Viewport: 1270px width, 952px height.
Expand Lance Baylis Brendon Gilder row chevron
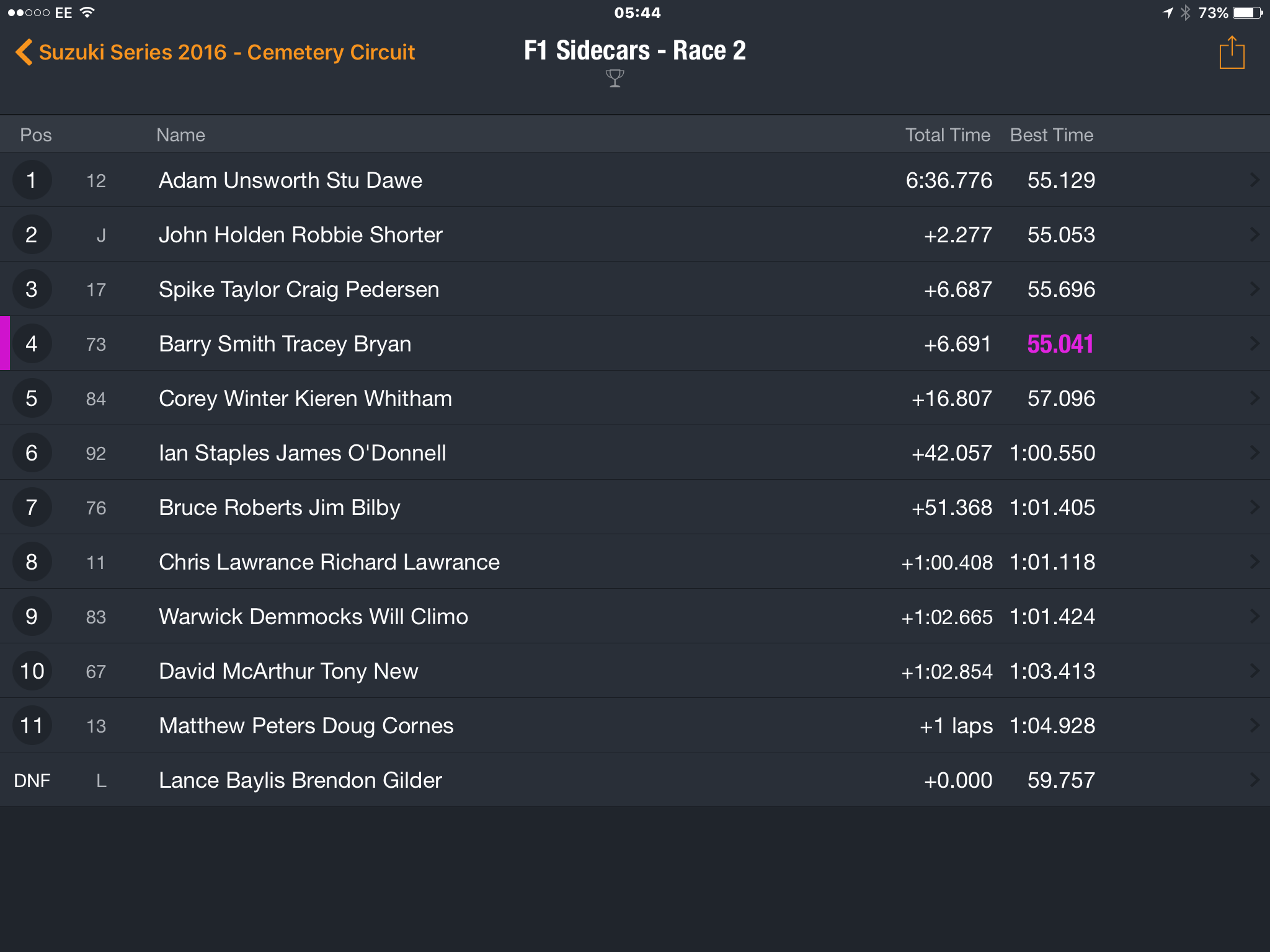click(x=1254, y=780)
